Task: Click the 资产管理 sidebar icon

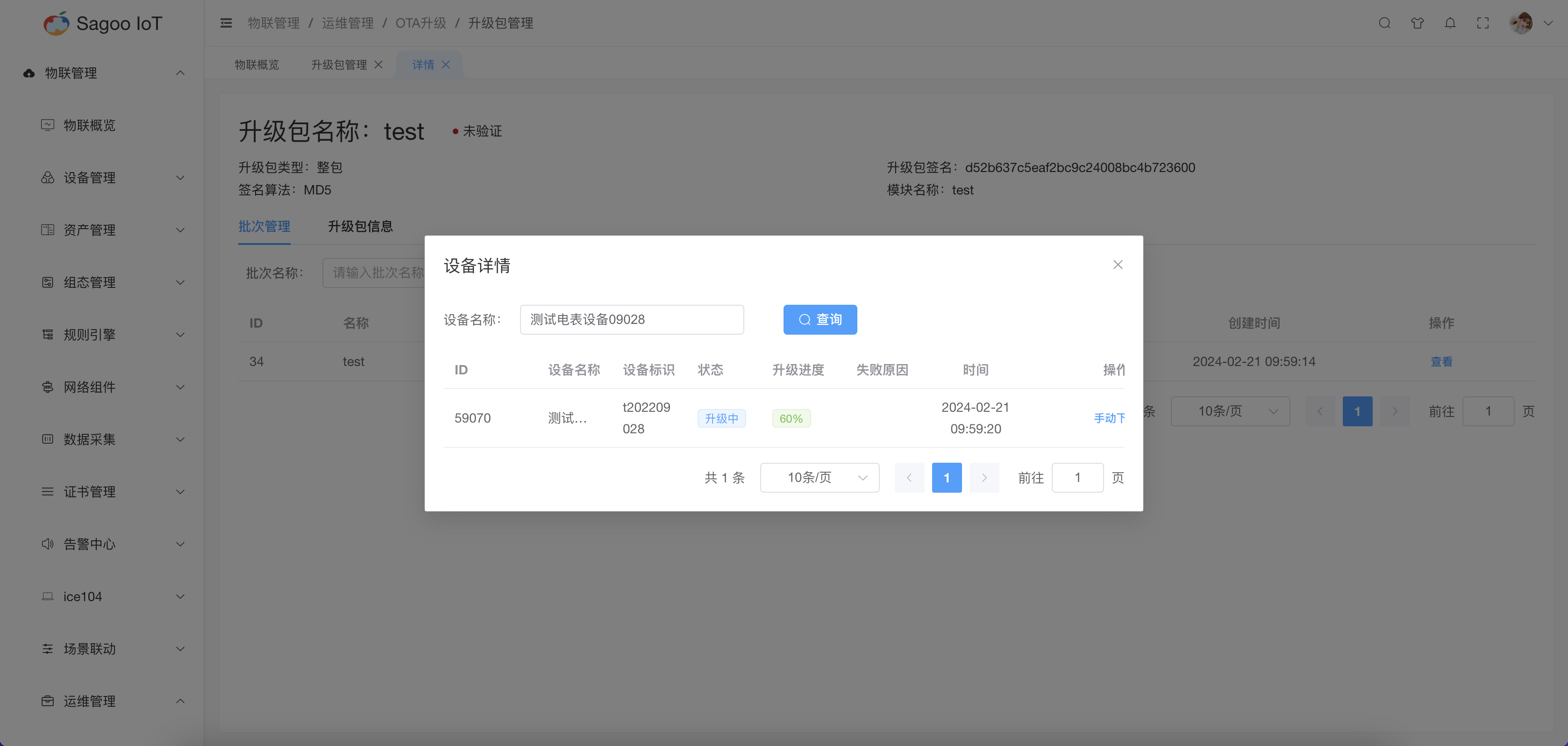Action: pos(48,230)
